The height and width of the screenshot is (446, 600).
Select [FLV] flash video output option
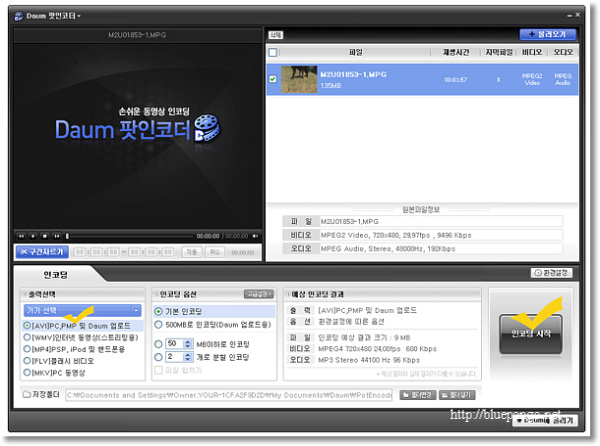tap(59, 361)
